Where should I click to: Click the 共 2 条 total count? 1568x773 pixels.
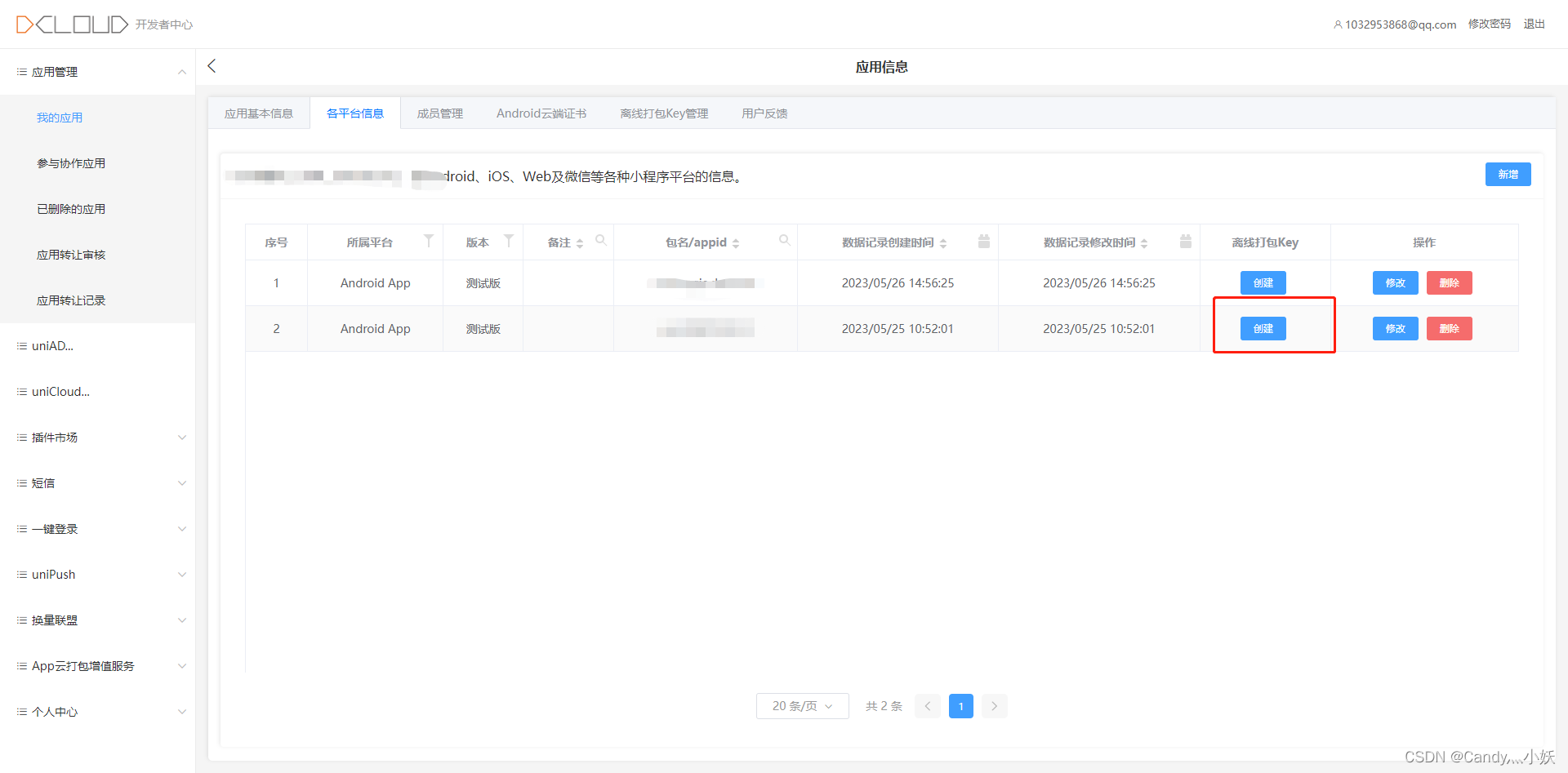click(884, 706)
